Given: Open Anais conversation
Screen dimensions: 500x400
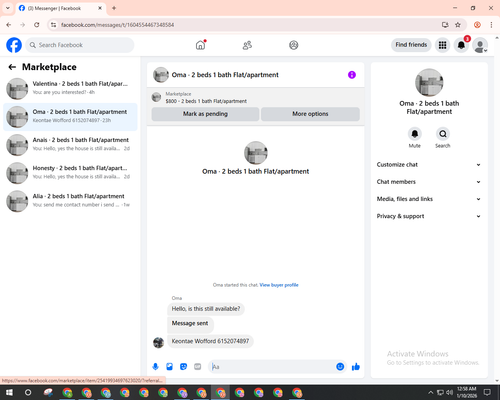Looking at the screenshot, I should click(x=70, y=145).
